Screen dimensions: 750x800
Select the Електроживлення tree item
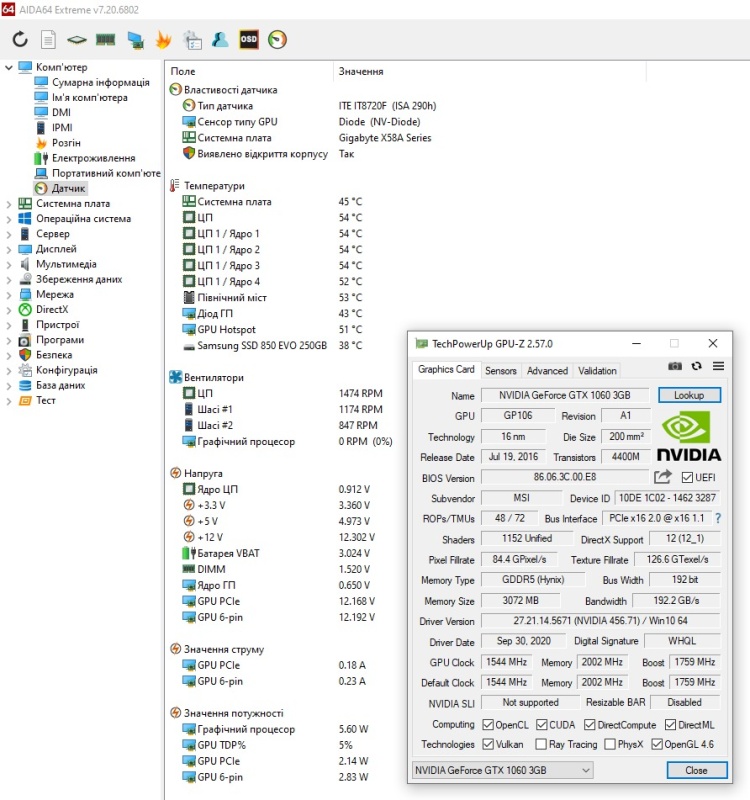coord(93,158)
